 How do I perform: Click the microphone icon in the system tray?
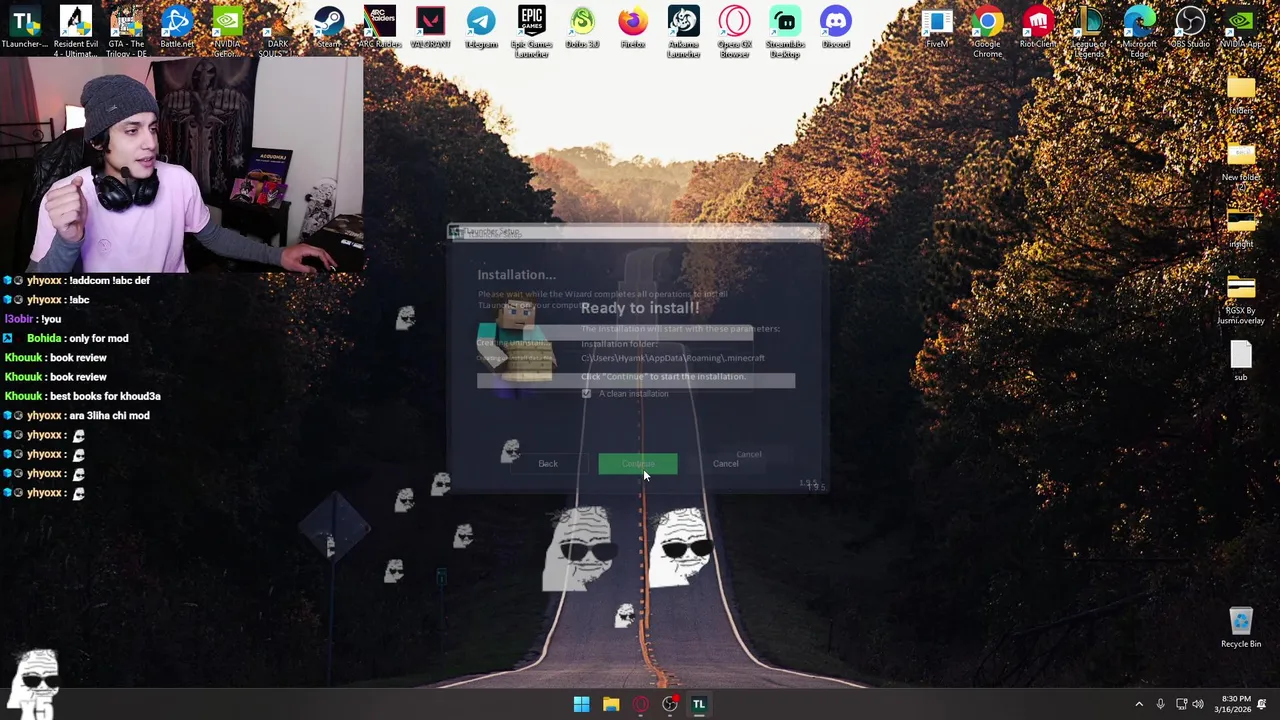[1160, 705]
